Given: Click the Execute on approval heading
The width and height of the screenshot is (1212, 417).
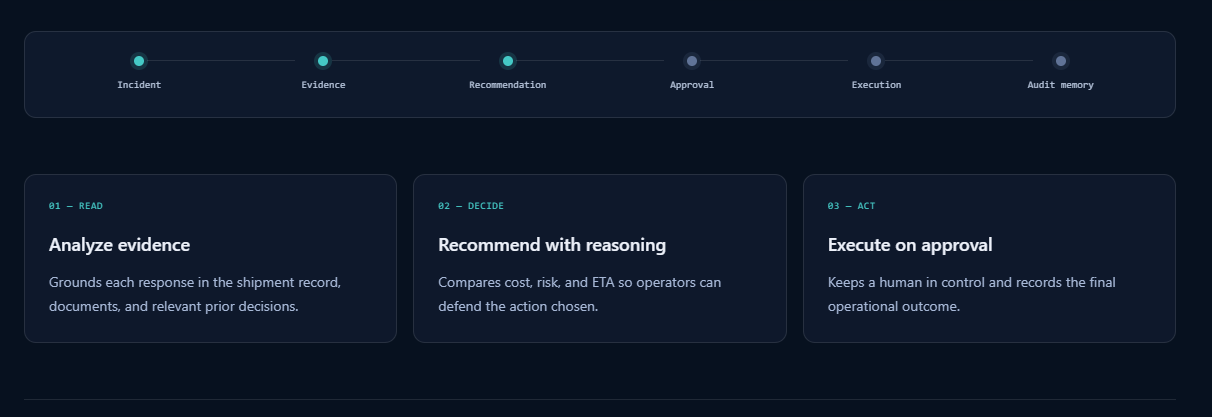Looking at the screenshot, I should point(910,245).
